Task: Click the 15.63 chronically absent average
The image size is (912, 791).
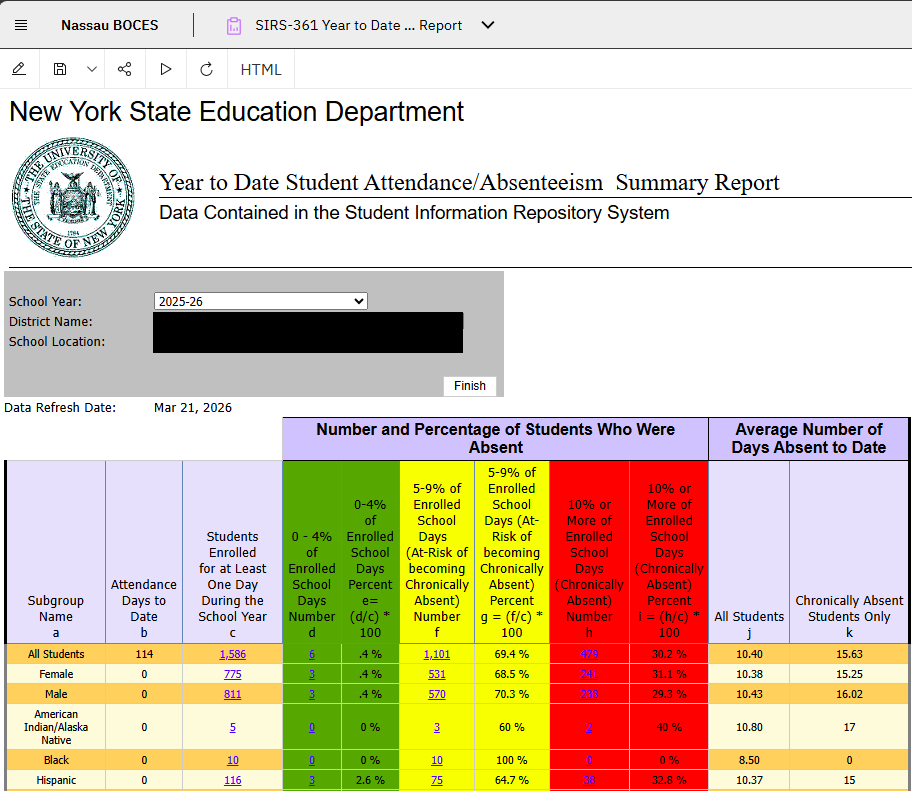Action: click(849, 654)
